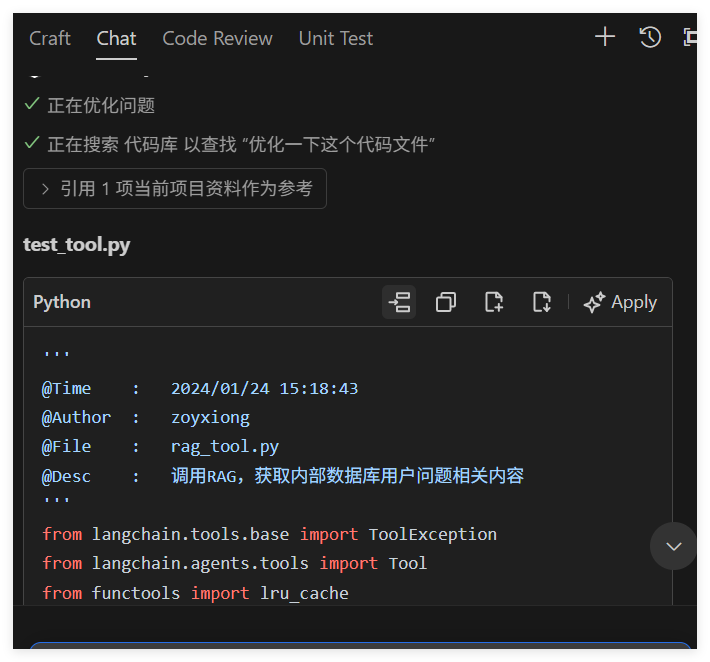Create new file from code icon
This screenshot has height=662, width=710.
494,302
